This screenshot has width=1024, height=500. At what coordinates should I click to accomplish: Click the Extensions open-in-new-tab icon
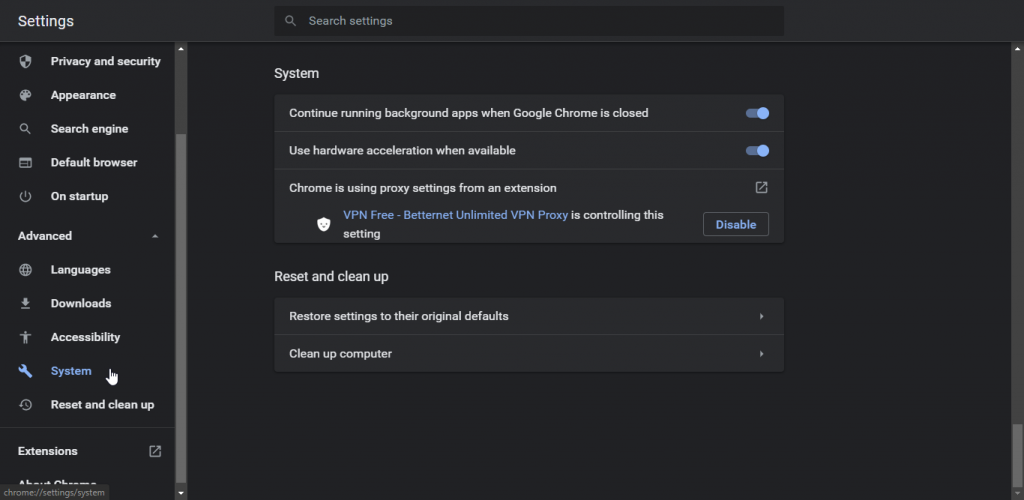[x=155, y=451]
